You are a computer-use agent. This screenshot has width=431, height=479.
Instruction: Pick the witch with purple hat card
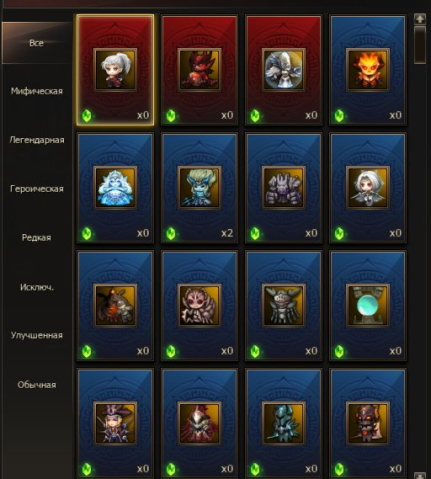pos(115,423)
